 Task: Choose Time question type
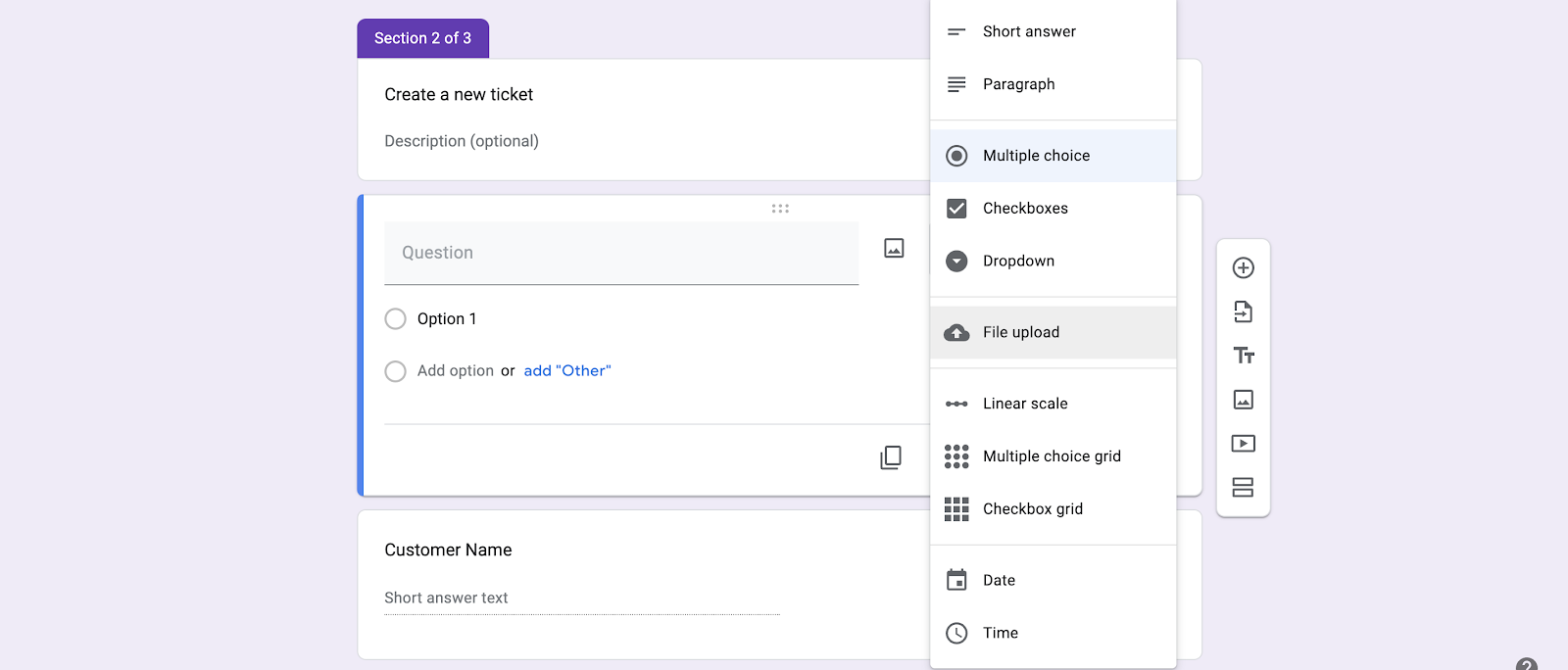(1053, 633)
